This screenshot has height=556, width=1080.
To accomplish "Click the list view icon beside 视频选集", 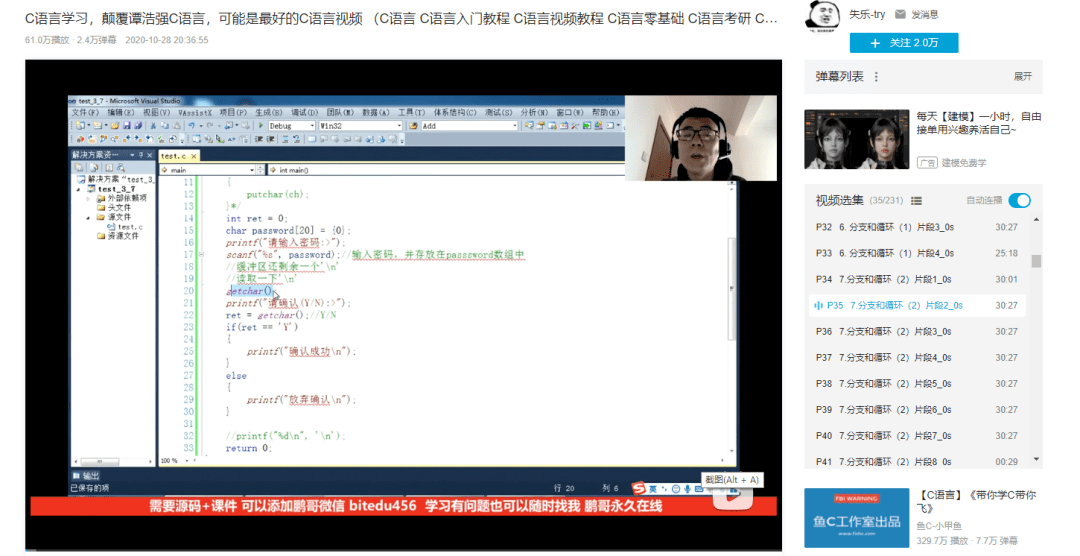I will 916,201.
